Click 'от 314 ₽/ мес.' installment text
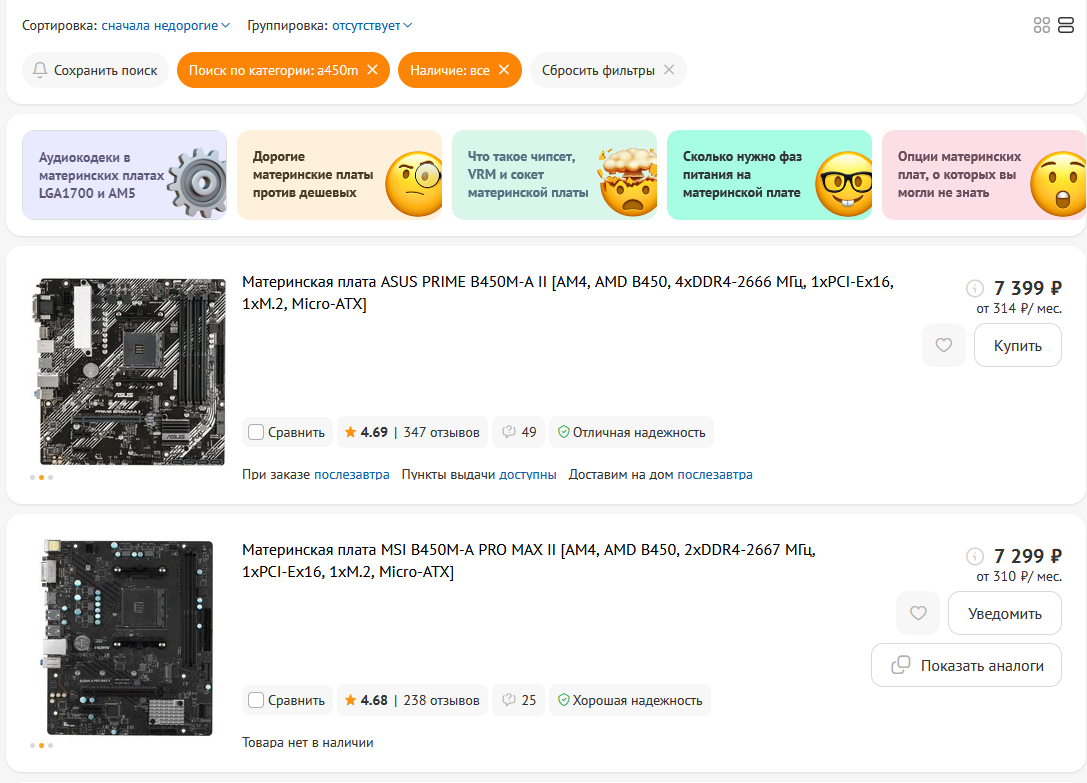 (1019, 309)
